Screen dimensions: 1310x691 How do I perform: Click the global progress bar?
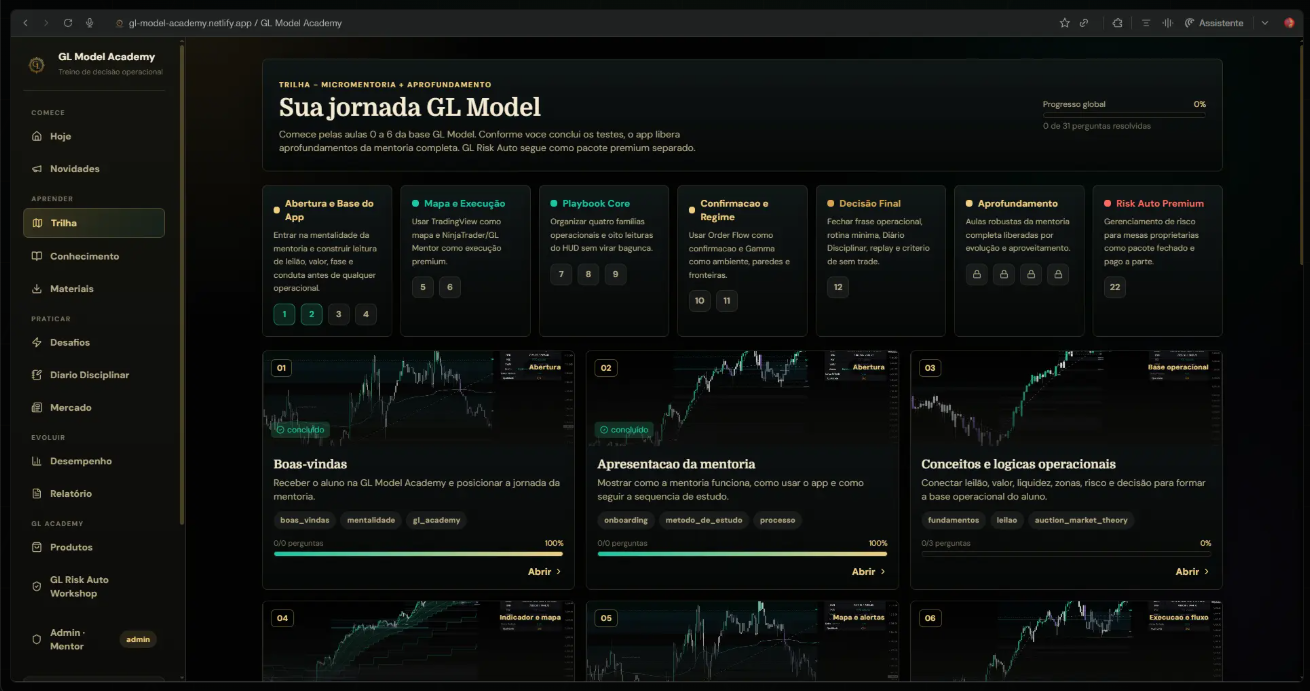click(1124, 115)
